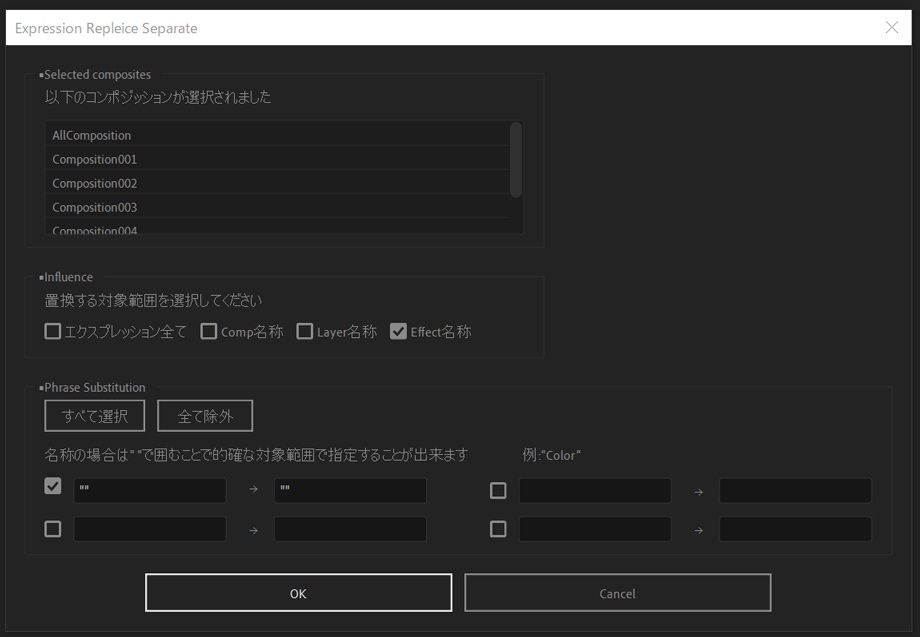Click the 全て除外 button
The image size is (920, 637).
[x=206, y=415]
